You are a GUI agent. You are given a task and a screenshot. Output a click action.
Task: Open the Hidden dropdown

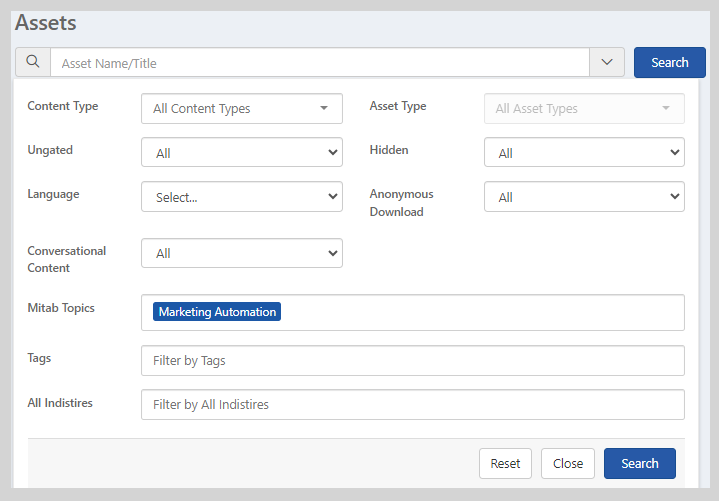tap(584, 153)
